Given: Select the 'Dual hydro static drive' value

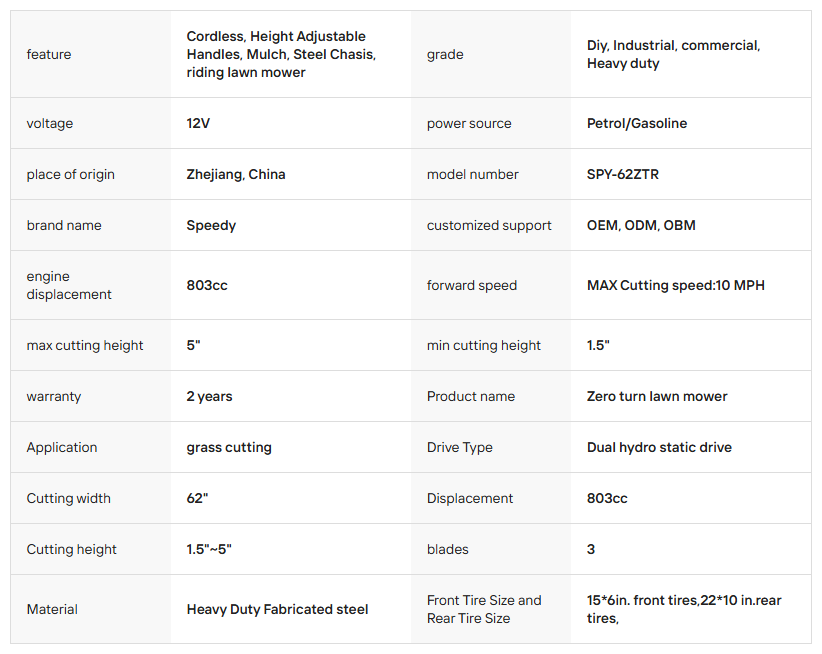Looking at the screenshot, I should point(659,447).
